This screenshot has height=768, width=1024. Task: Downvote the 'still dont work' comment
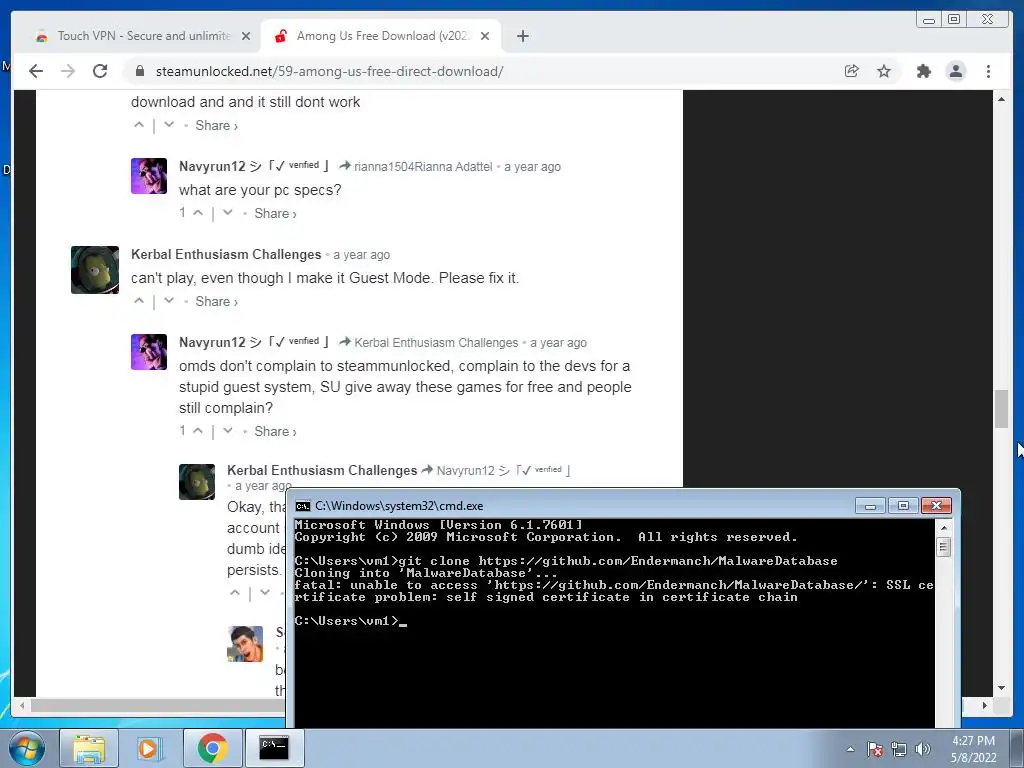click(168, 125)
